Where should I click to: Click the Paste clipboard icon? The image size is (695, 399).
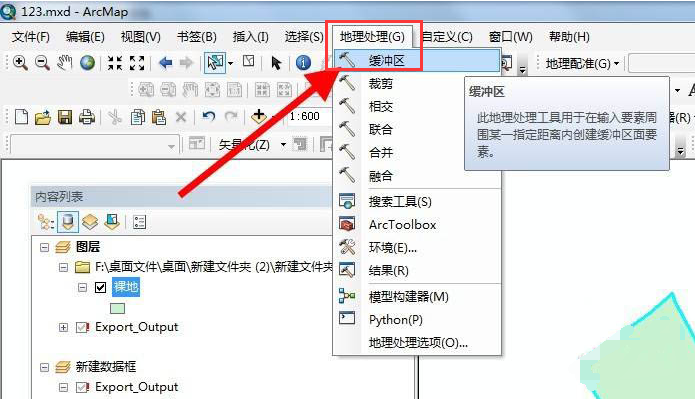159,117
